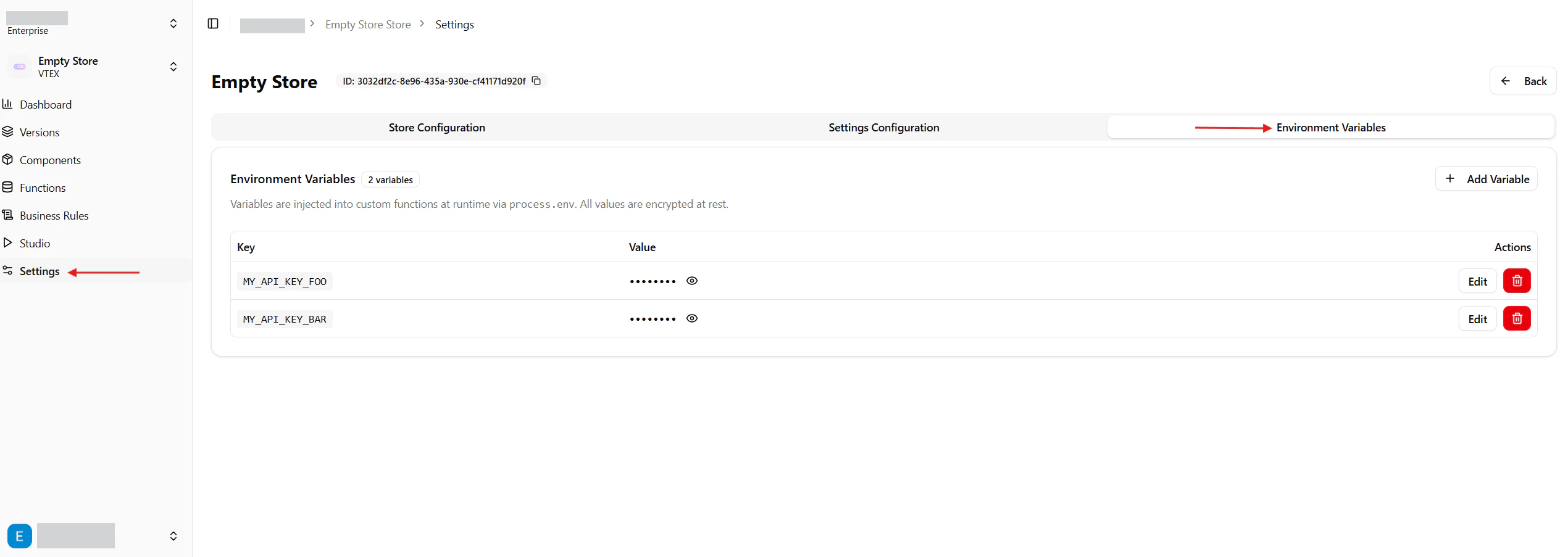Toggle the sidebar panel icon

point(213,23)
